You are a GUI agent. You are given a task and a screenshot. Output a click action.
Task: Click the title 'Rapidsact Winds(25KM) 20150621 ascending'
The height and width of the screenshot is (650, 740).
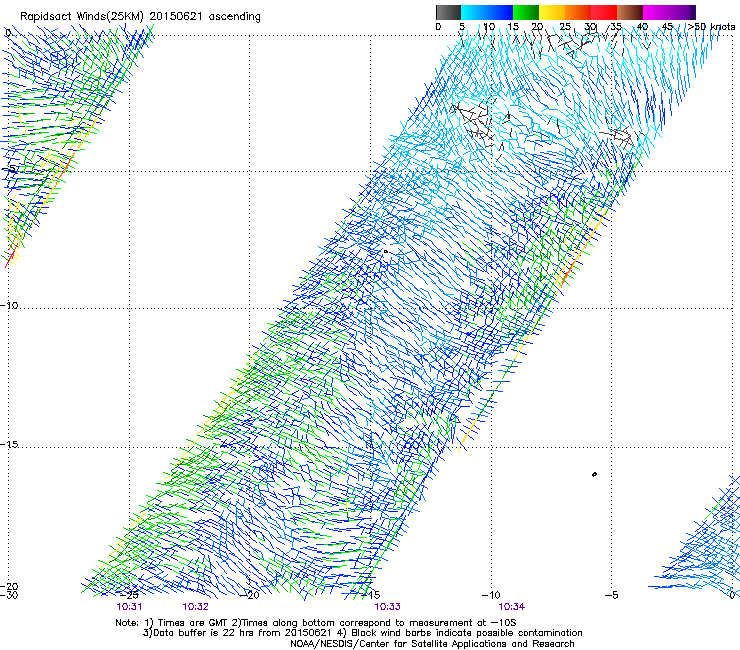[x=140, y=17]
